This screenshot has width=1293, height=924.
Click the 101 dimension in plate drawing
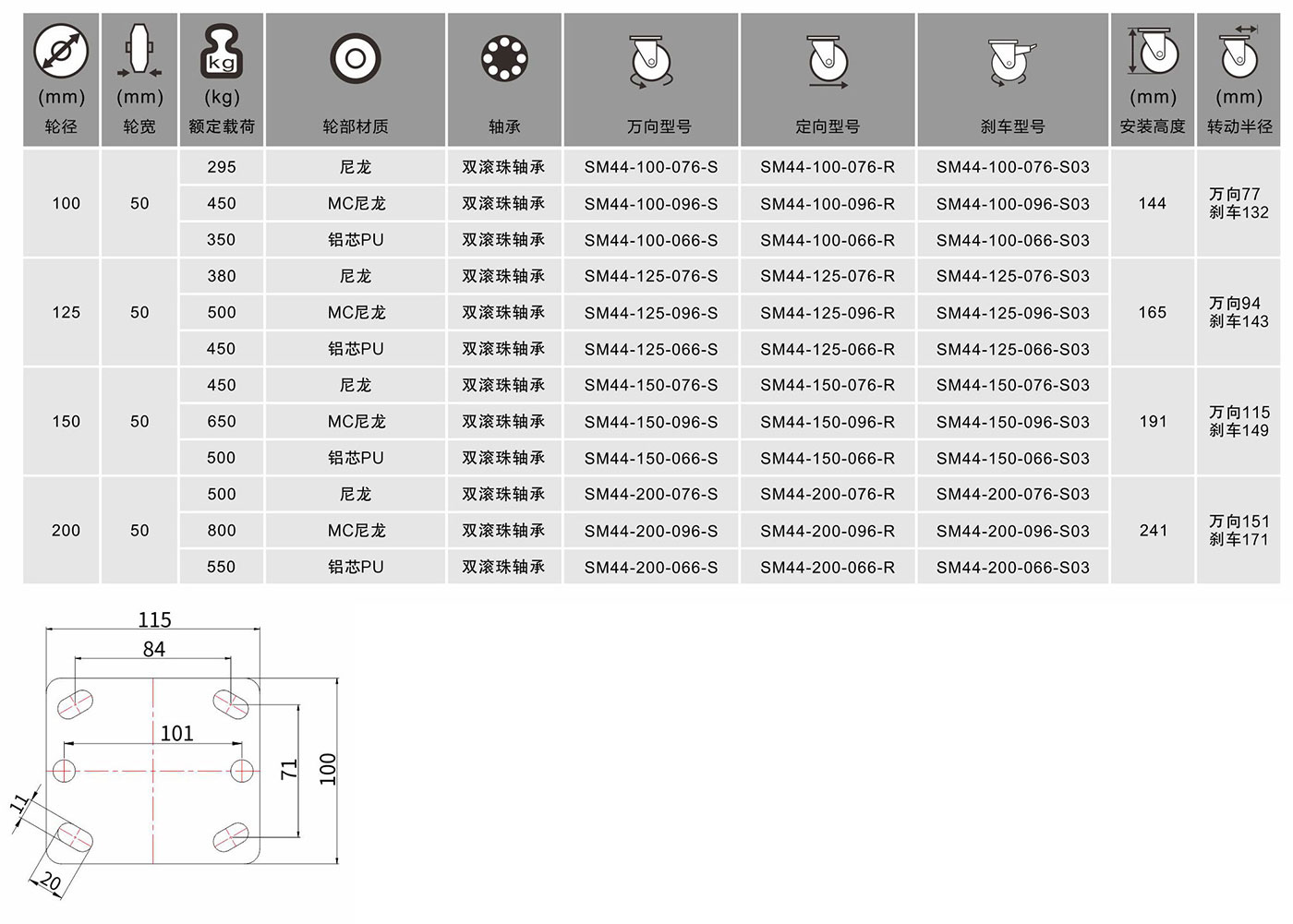coord(177,733)
